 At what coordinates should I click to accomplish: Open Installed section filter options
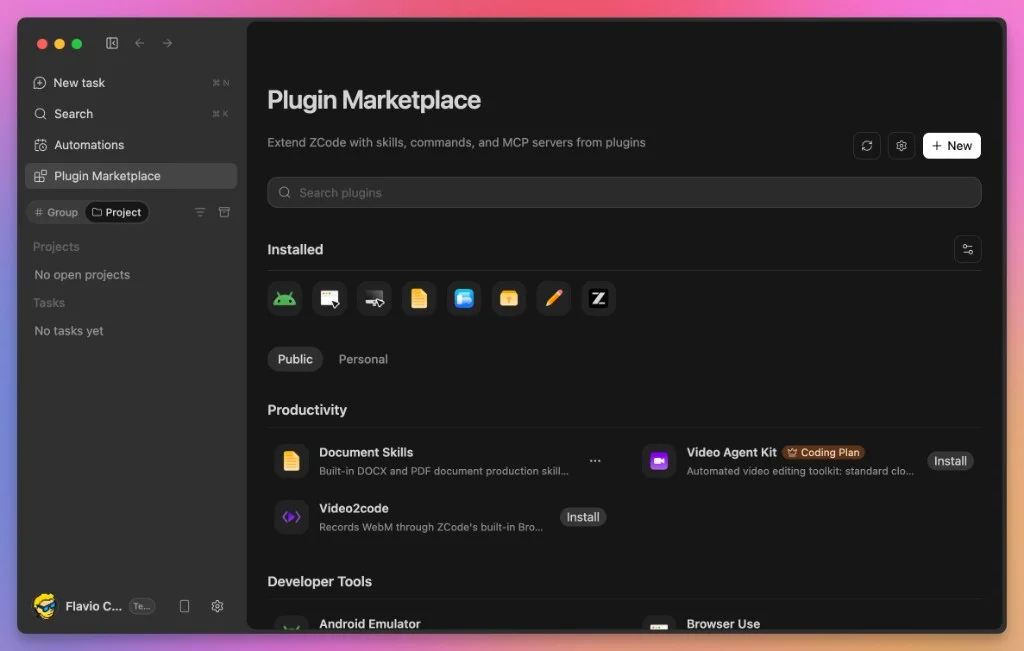[x=967, y=249]
